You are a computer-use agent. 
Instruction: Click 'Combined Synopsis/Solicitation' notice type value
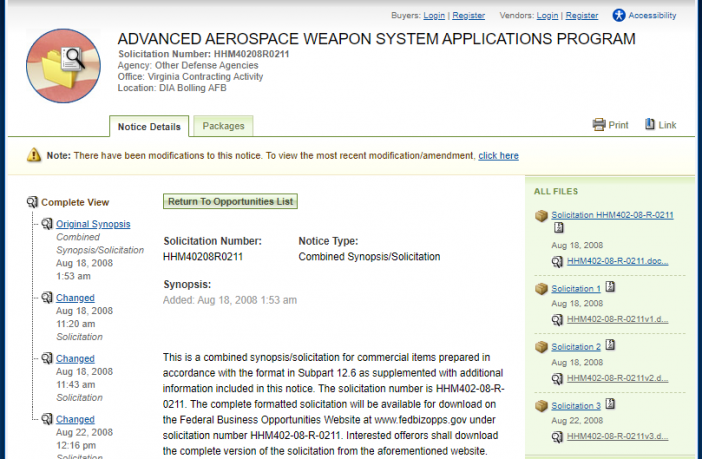(369, 257)
